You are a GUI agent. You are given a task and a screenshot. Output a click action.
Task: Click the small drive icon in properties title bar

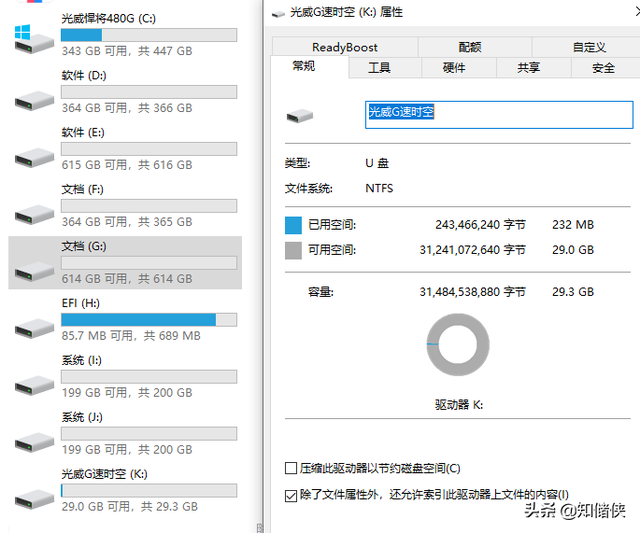(278, 14)
